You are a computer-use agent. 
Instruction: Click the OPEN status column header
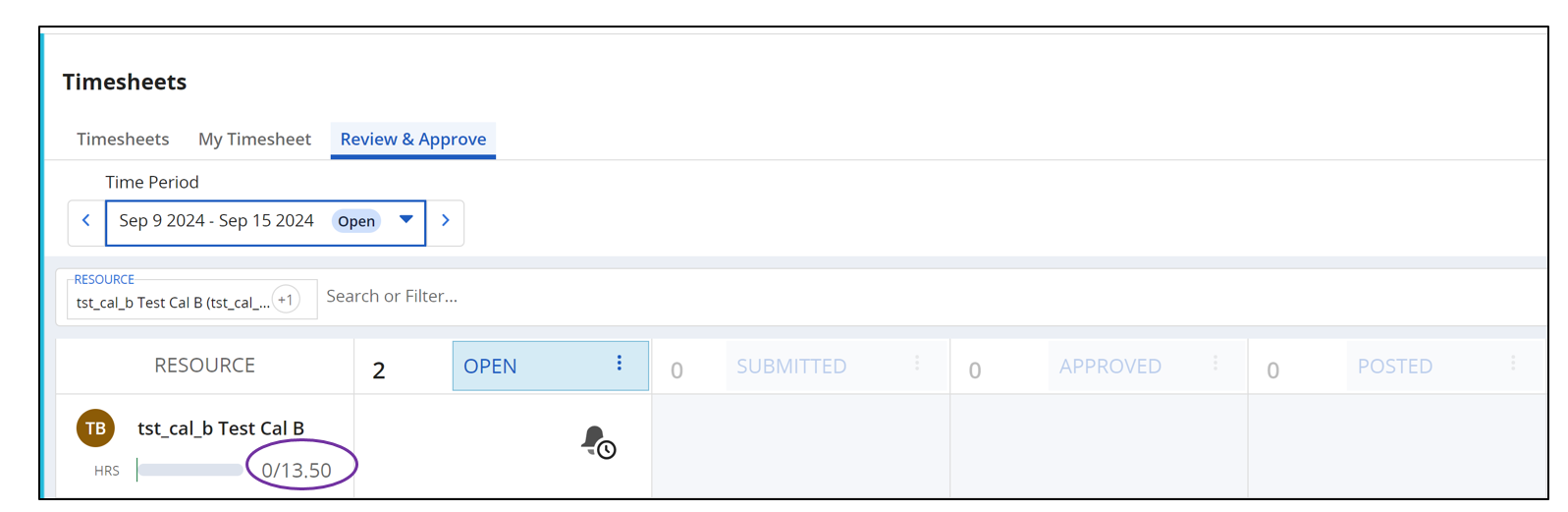click(x=491, y=367)
